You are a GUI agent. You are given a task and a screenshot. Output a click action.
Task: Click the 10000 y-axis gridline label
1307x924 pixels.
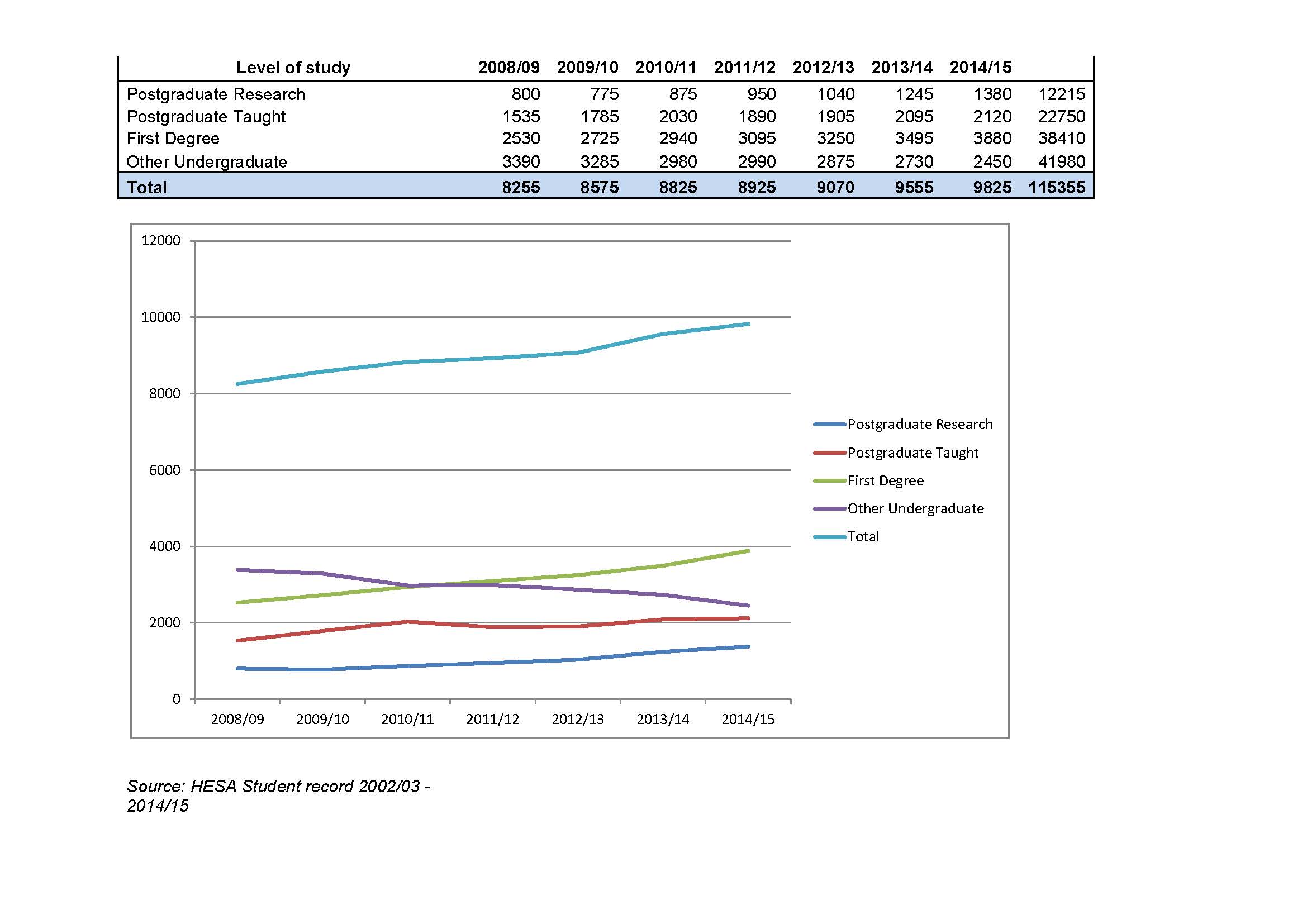160,317
